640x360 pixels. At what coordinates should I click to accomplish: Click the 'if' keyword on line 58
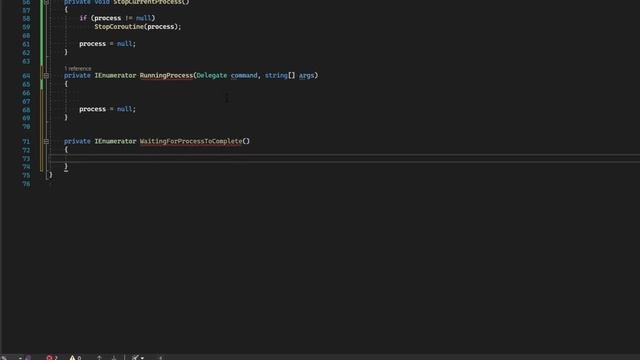(x=83, y=18)
